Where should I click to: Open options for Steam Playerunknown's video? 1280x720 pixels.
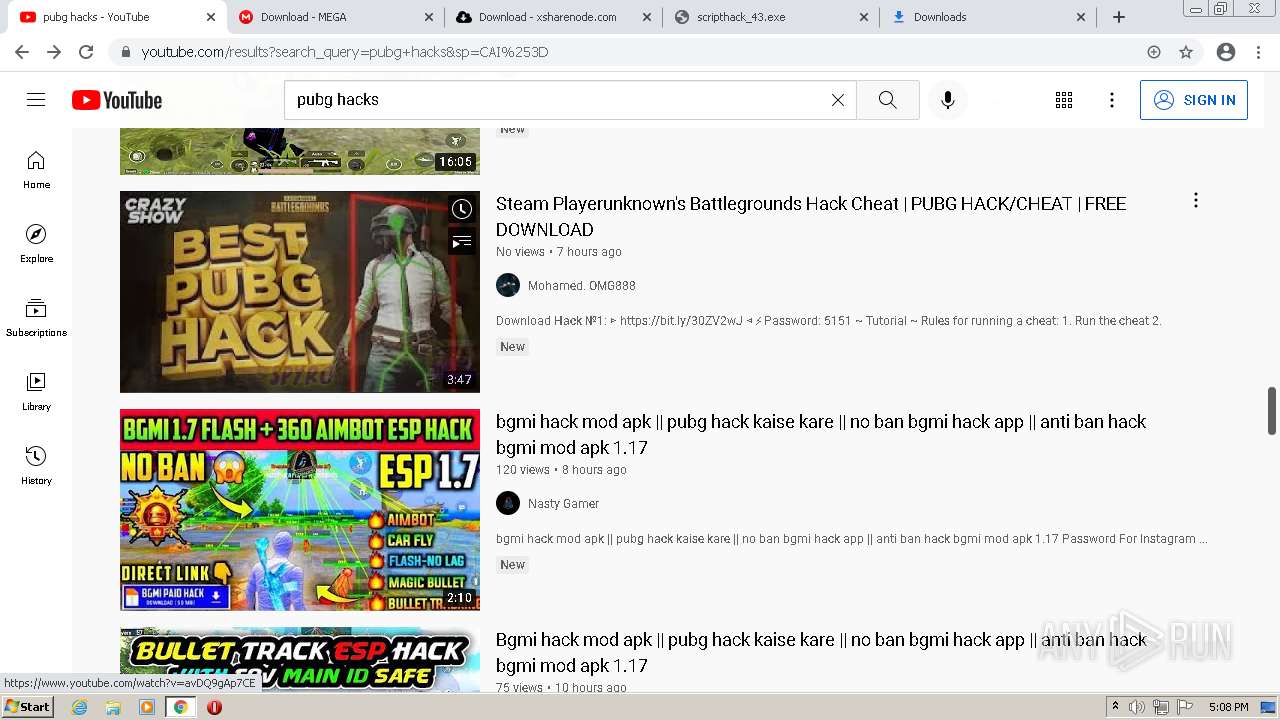[x=1195, y=201]
